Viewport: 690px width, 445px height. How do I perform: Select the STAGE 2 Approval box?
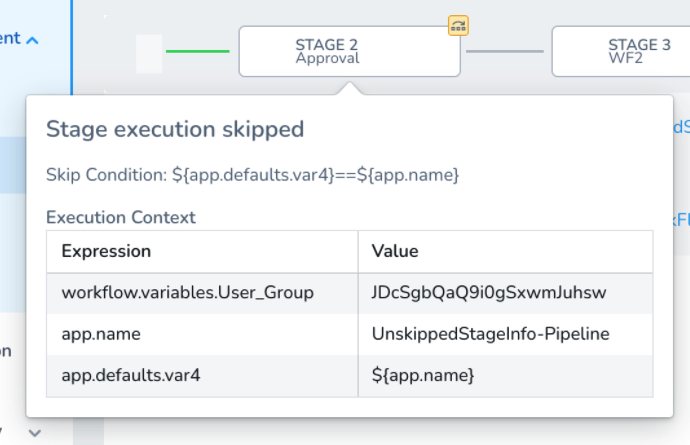tap(349, 51)
